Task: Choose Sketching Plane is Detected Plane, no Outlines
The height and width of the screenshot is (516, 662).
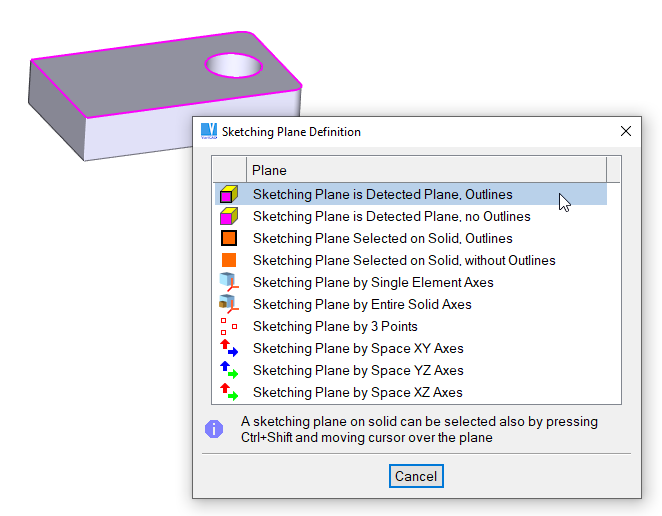Action: tap(391, 216)
